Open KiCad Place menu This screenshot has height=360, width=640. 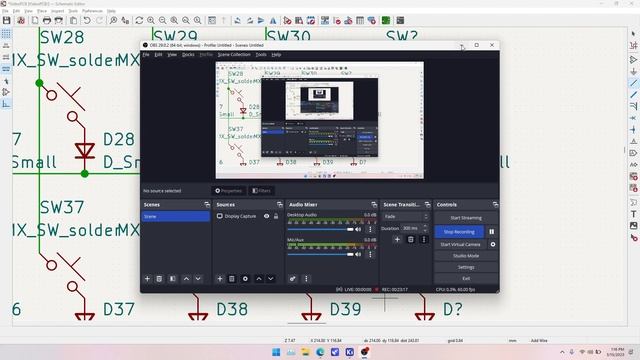(42, 11)
